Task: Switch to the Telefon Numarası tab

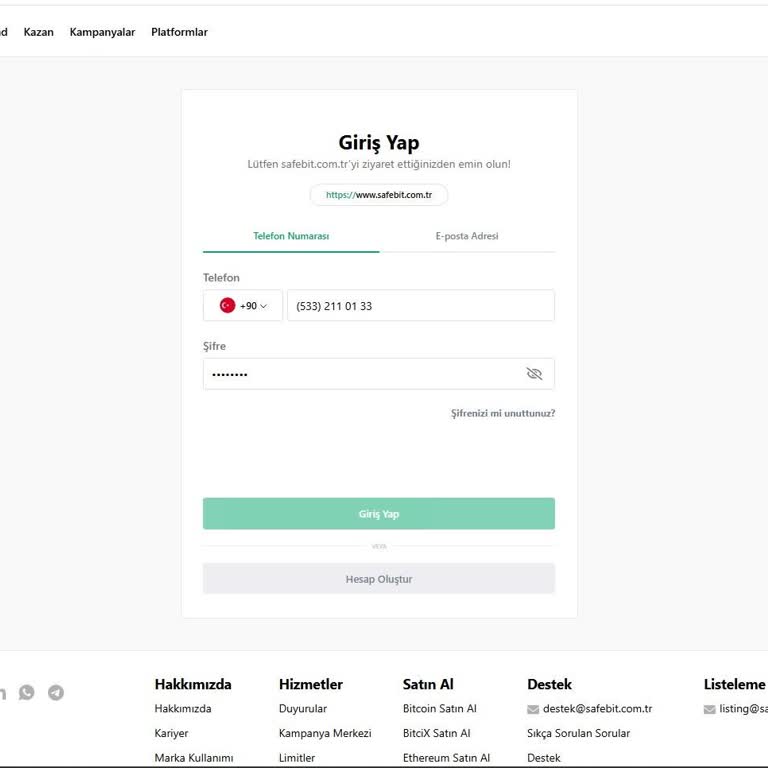Action: 291,237
